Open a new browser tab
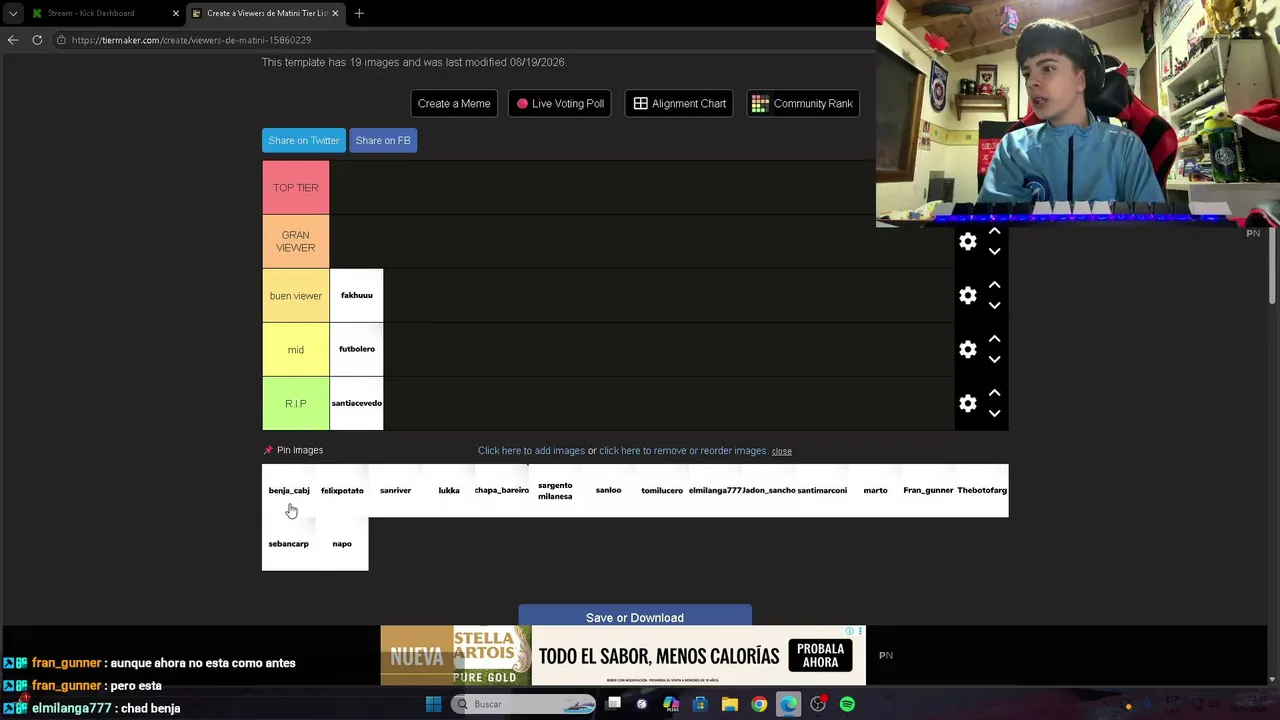 pos(359,13)
